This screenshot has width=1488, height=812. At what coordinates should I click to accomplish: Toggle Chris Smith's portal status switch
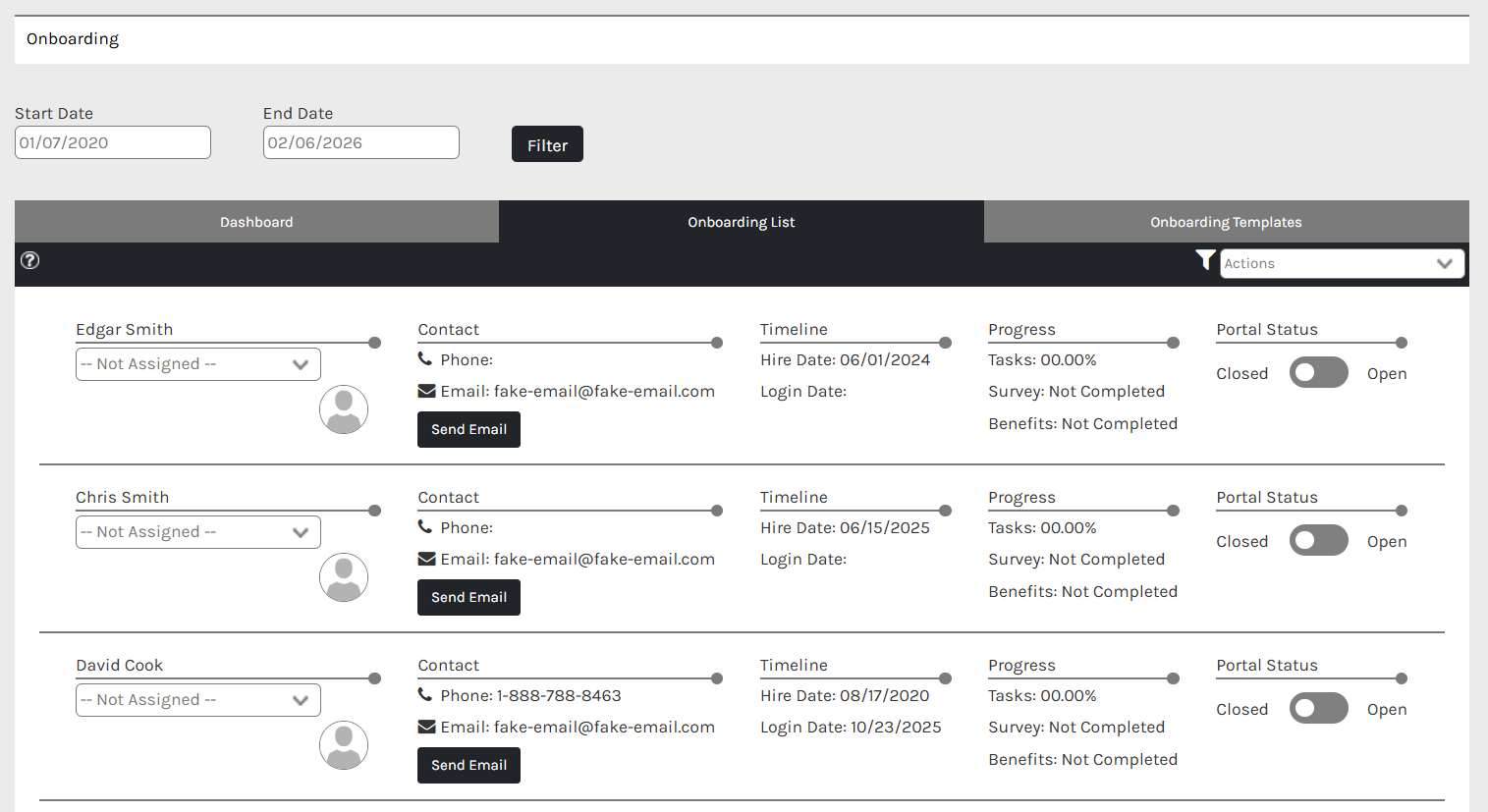(1318, 540)
